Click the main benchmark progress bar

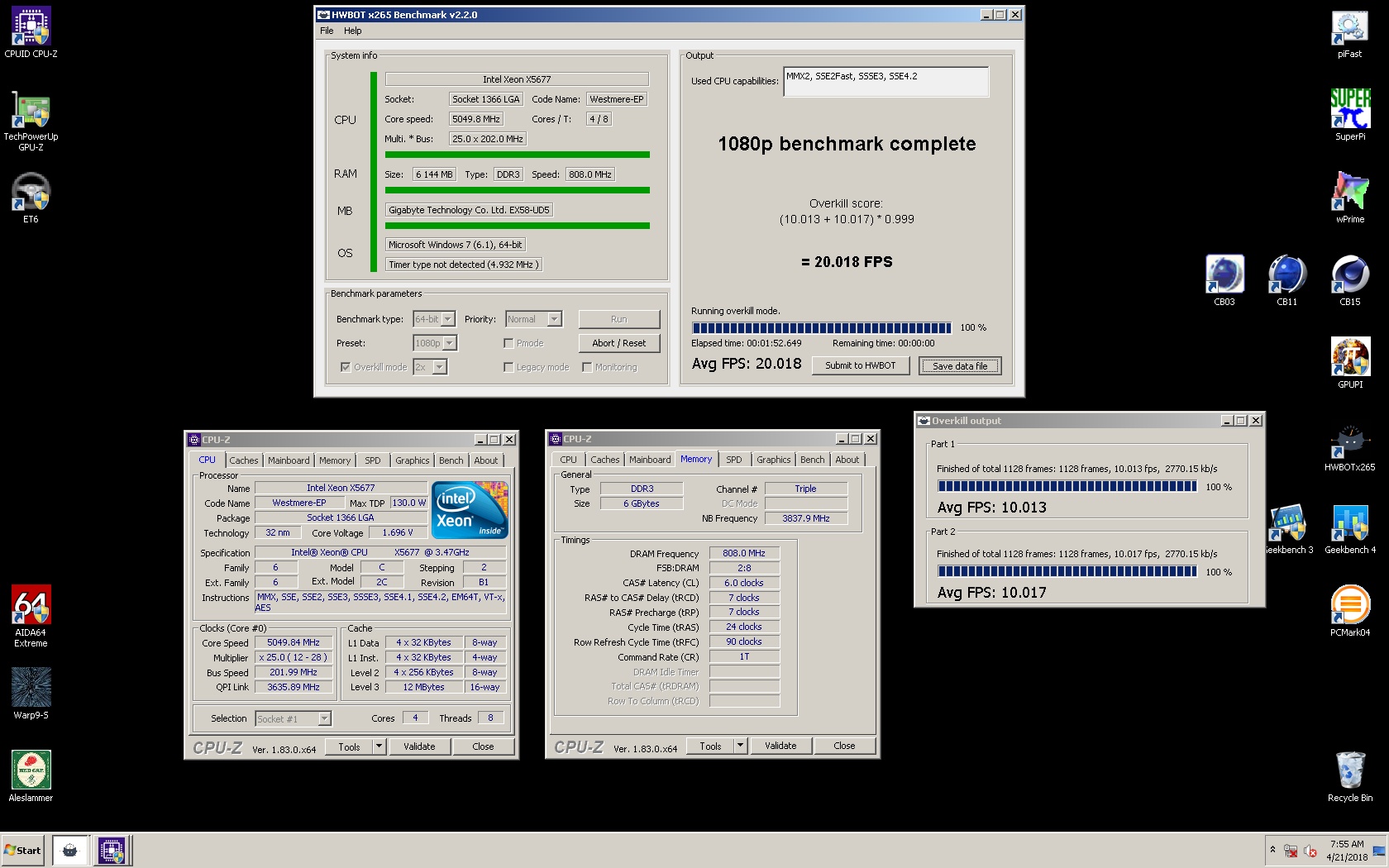pyautogui.click(x=822, y=328)
